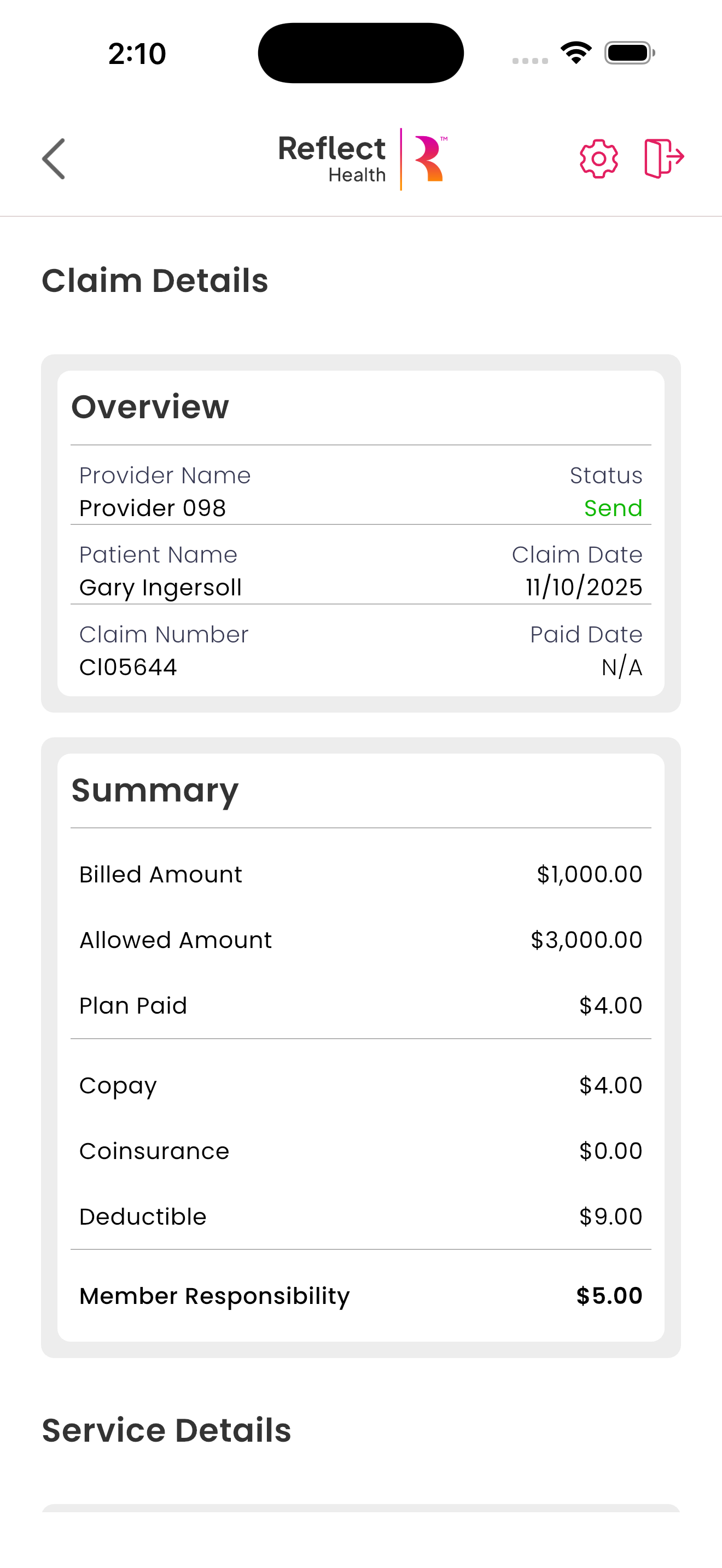Tap the Member Responsibility row
722x1568 pixels.
pos(361,1296)
